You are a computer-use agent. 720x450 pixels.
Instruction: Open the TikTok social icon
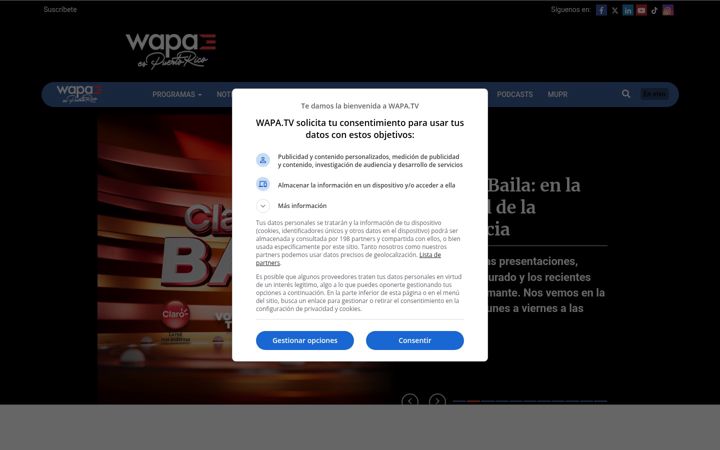pos(654,10)
